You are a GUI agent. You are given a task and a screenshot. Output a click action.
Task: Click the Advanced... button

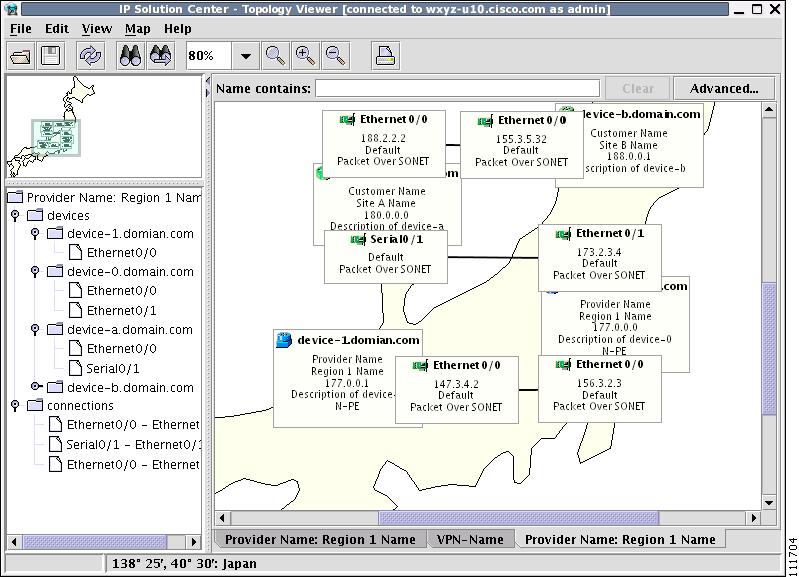click(724, 89)
